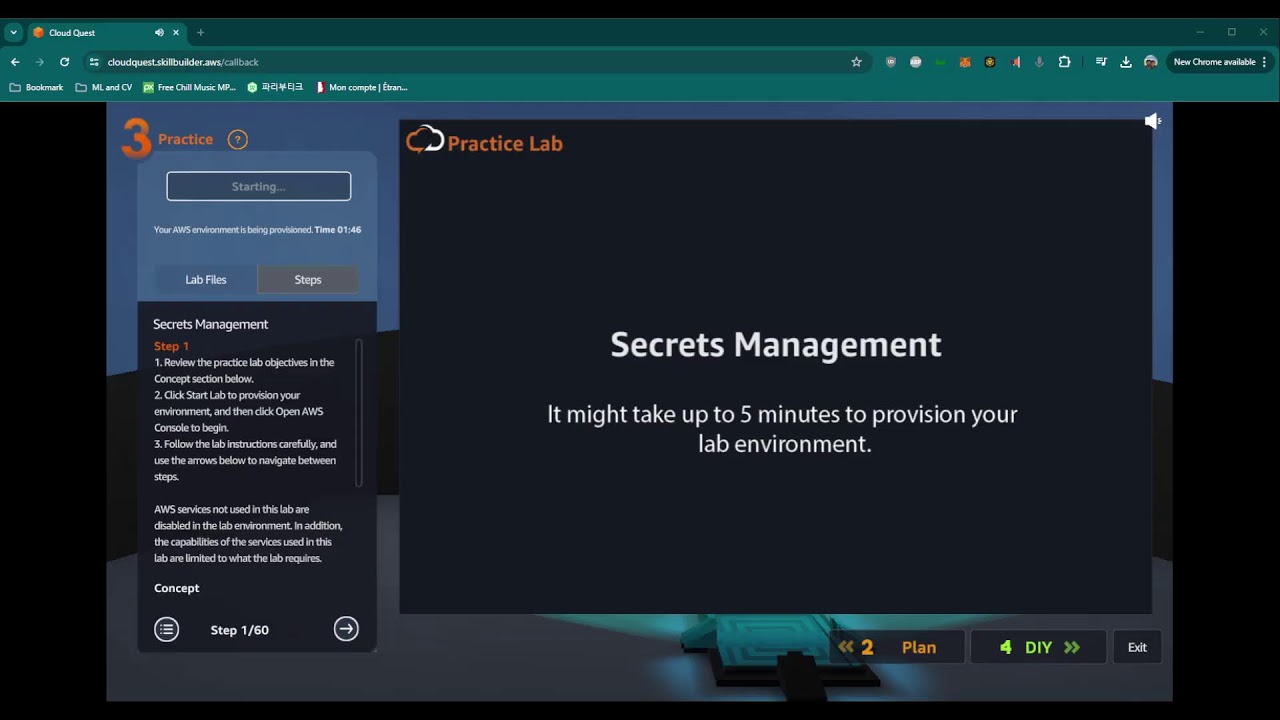View site information icon in address bar

point(95,62)
